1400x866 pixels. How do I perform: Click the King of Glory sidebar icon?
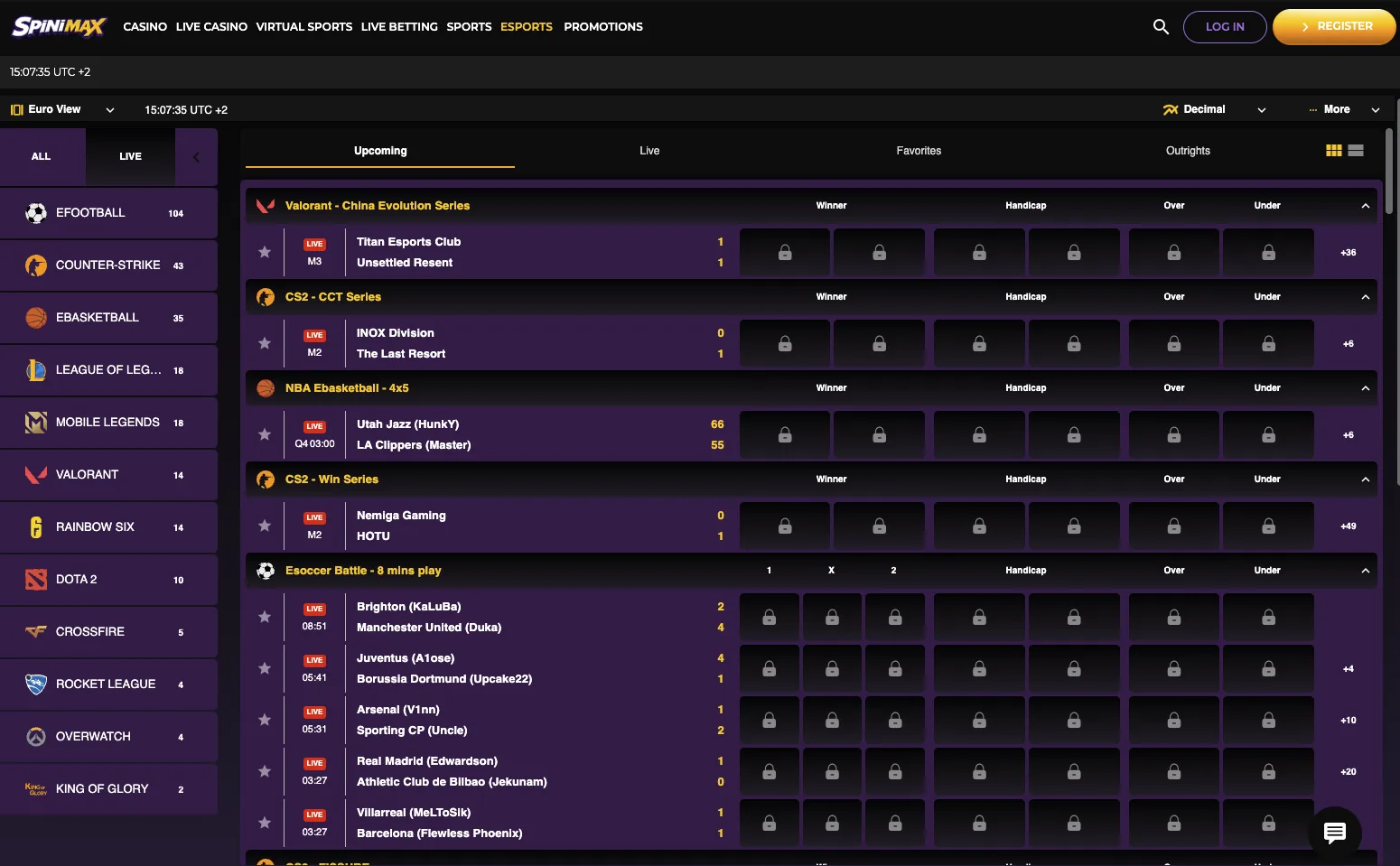coord(36,789)
